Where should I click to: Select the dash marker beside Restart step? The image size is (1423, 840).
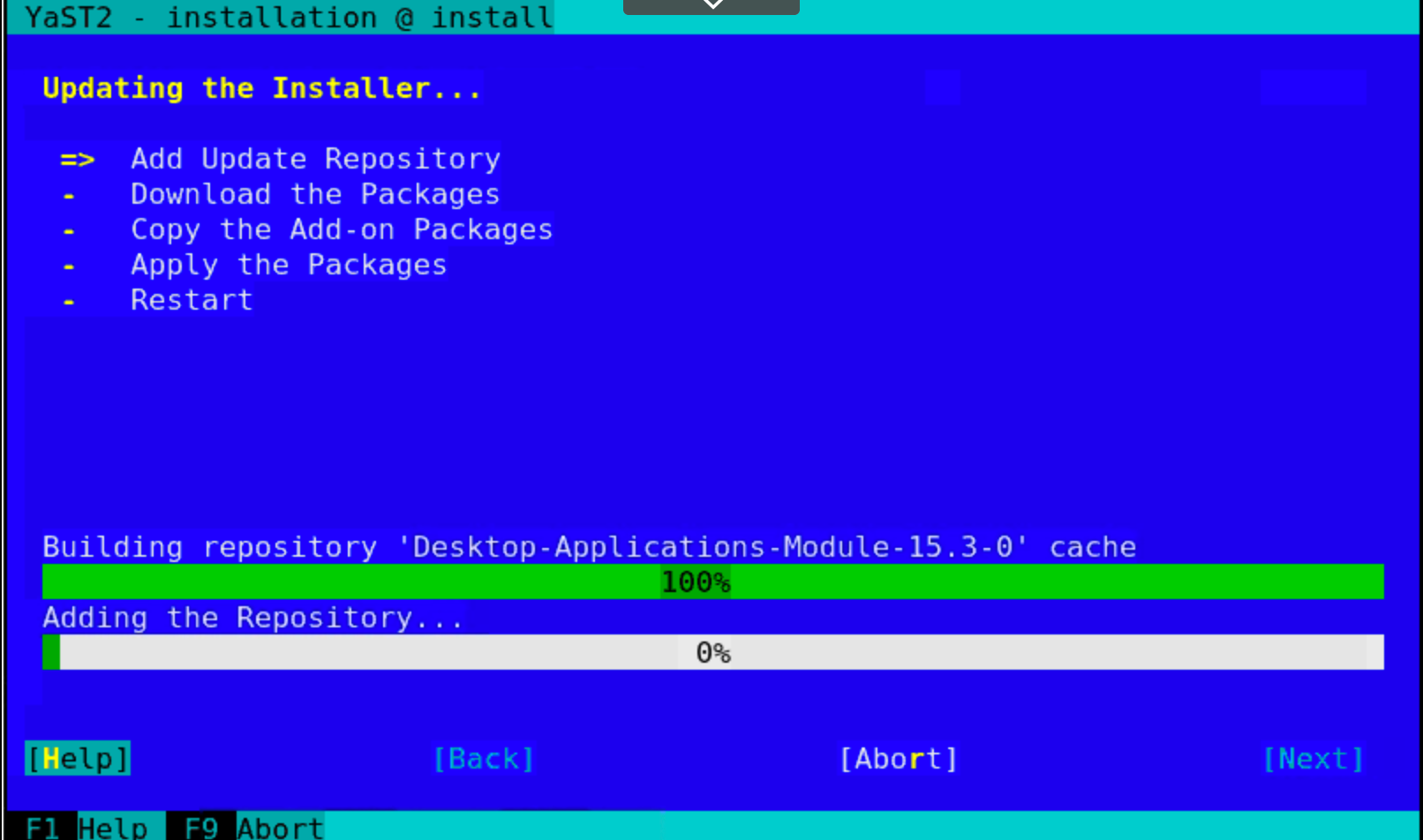tap(68, 301)
